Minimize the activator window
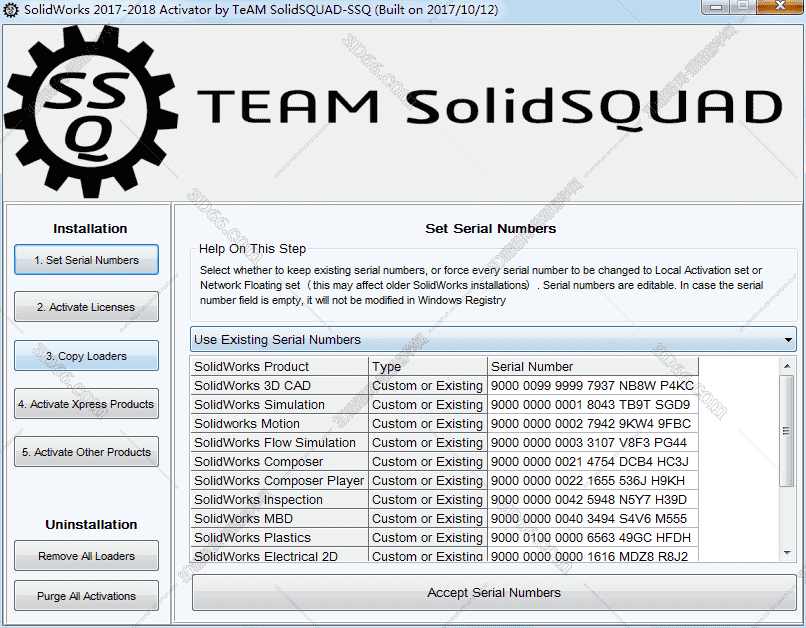The image size is (806, 628). coord(715,10)
